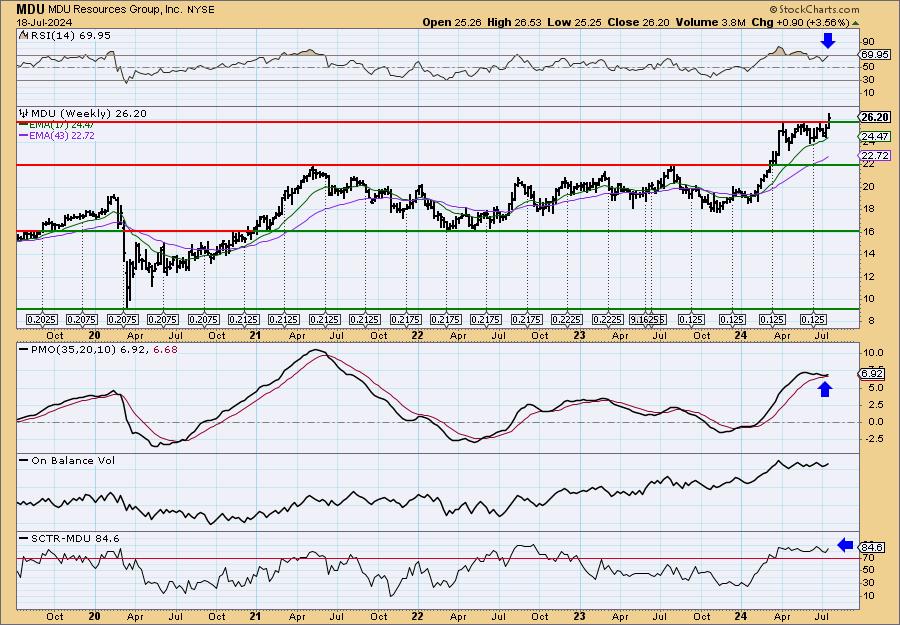
Task: Click the 9.16255 dividend label
Action: 647,320
